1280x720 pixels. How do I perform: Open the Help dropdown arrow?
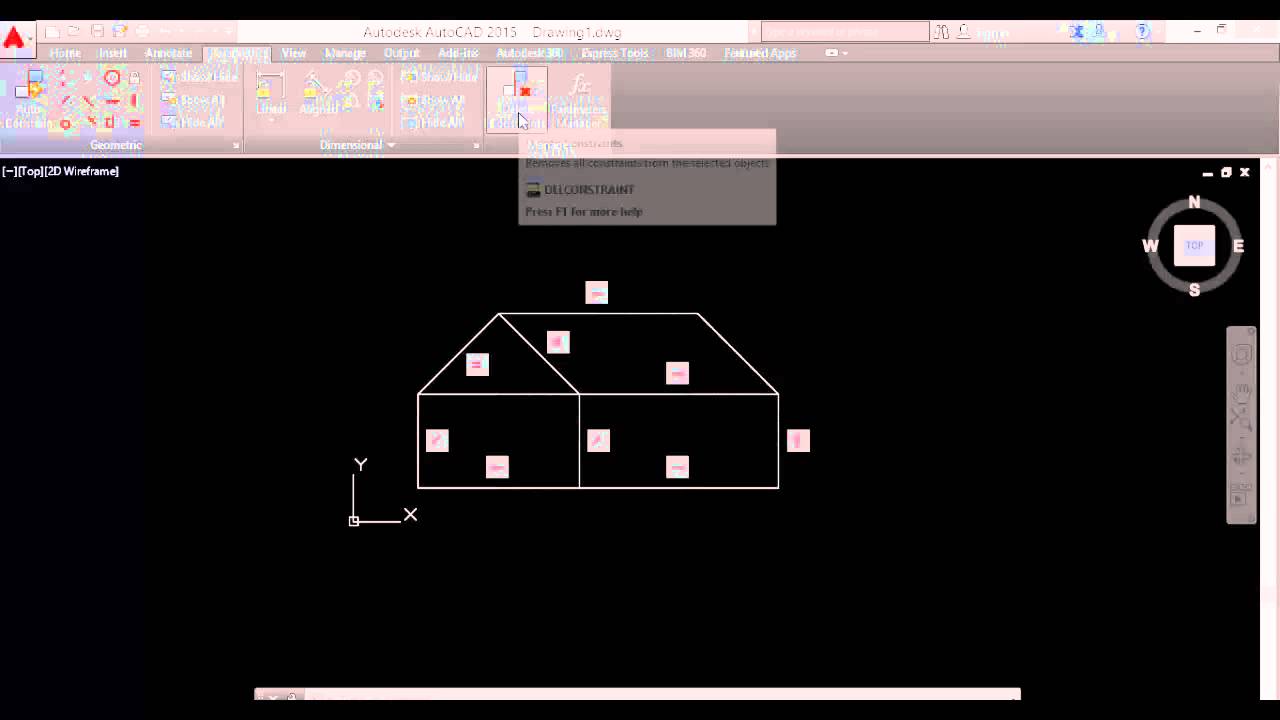coord(1159,33)
